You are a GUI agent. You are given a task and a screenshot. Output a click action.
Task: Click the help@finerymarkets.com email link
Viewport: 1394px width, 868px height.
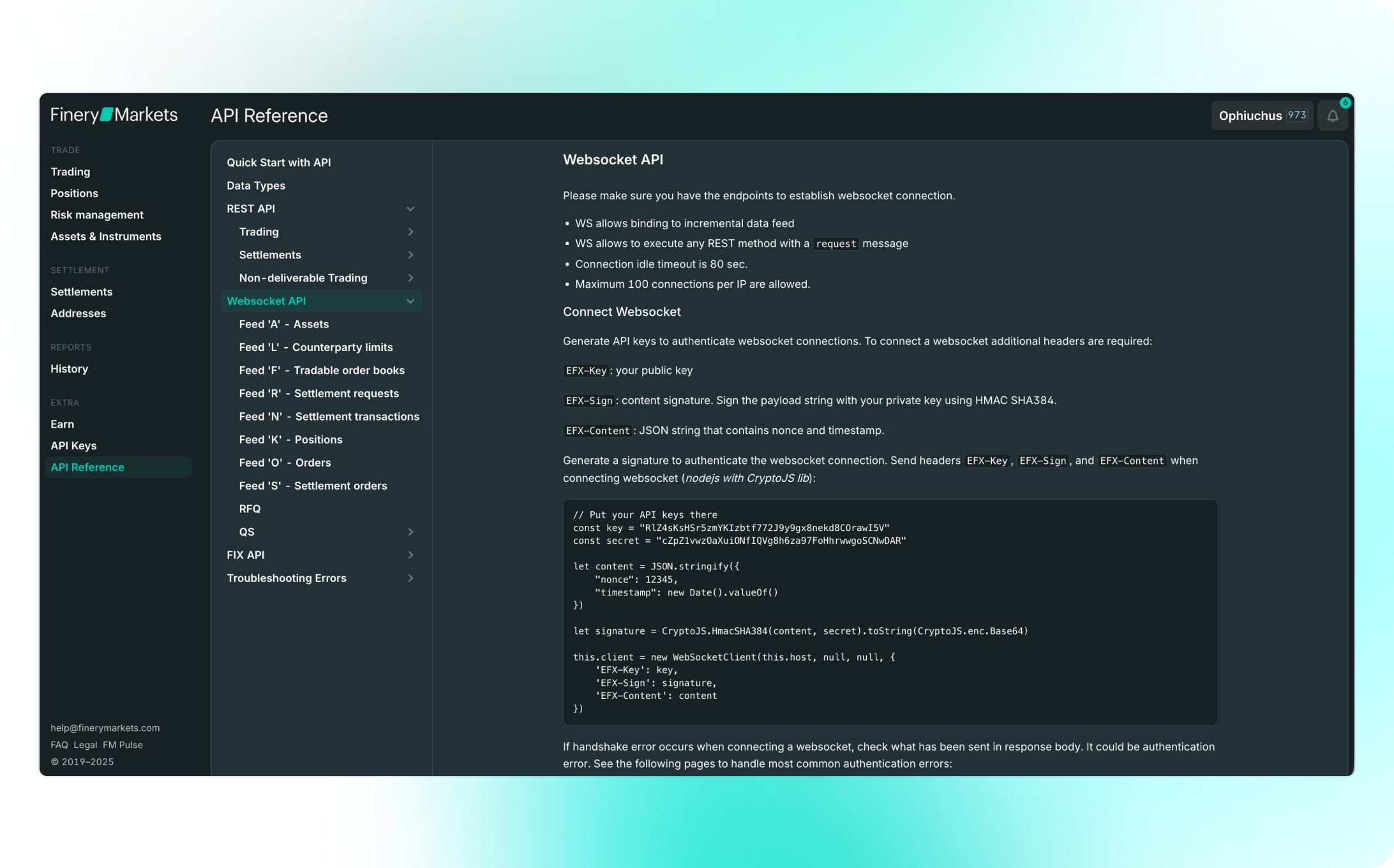105,728
